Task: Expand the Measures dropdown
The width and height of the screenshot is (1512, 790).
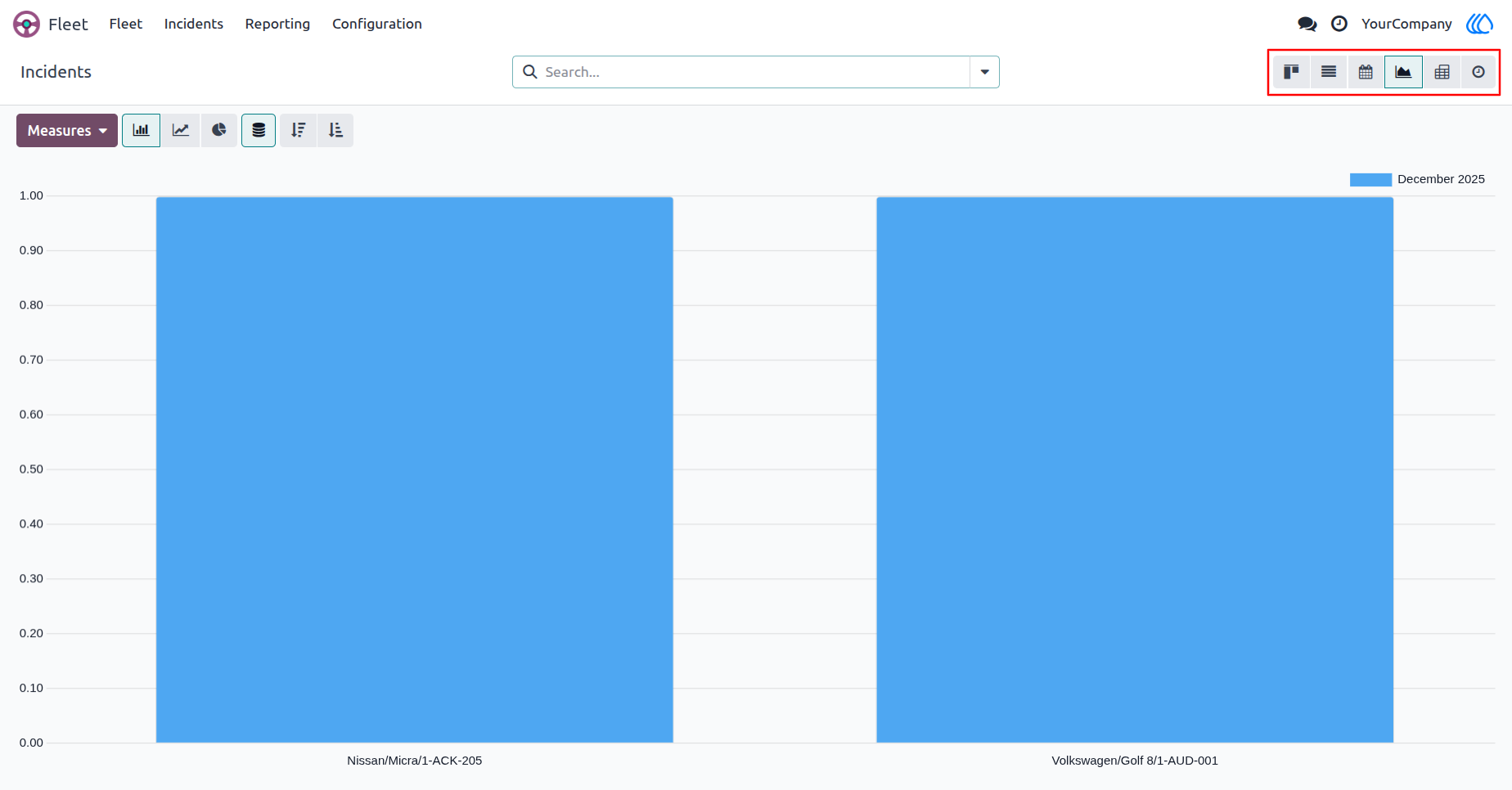Action: pyautogui.click(x=67, y=131)
